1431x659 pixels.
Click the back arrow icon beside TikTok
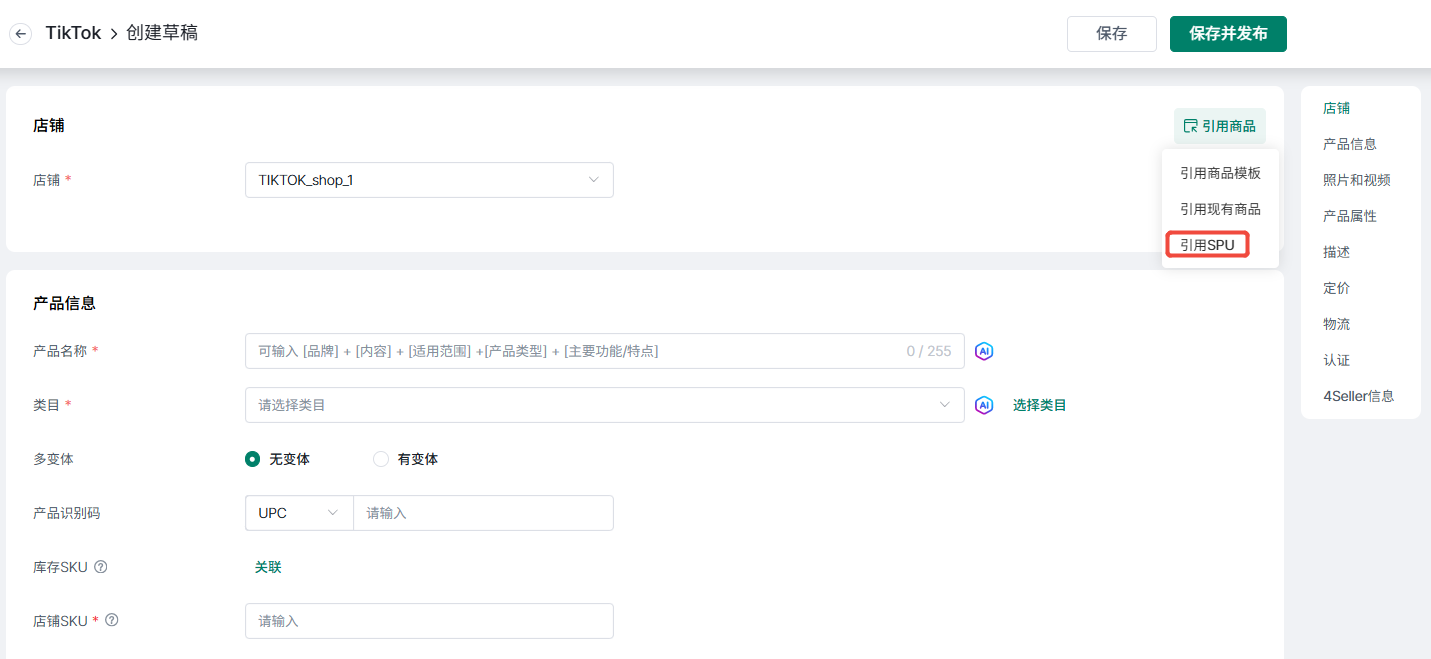pyautogui.click(x=20, y=34)
